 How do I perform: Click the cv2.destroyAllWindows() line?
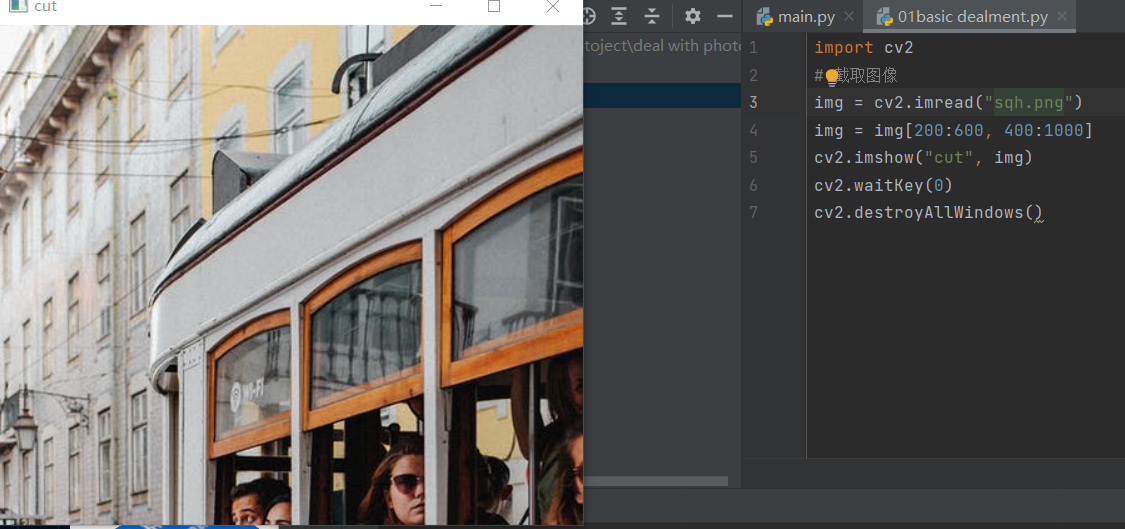(928, 212)
